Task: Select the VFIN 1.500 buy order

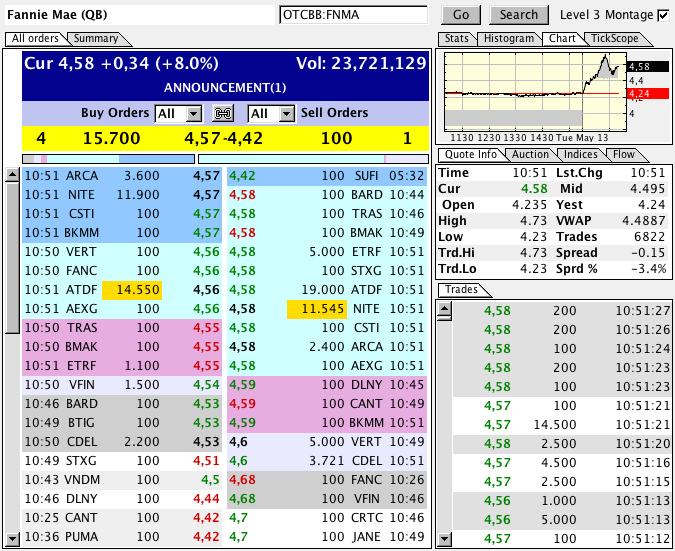Action: (122, 385)
